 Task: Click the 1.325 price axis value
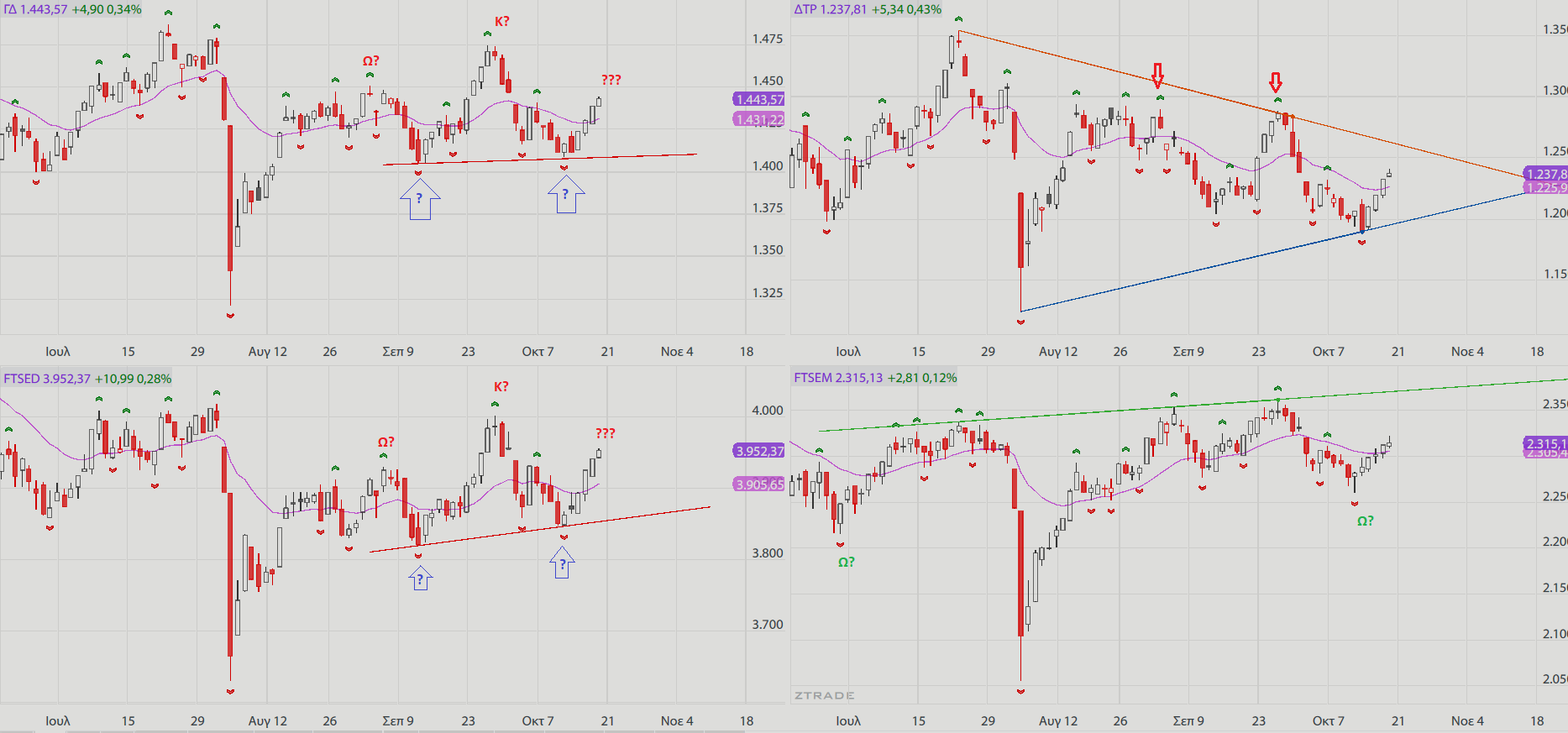768,292
